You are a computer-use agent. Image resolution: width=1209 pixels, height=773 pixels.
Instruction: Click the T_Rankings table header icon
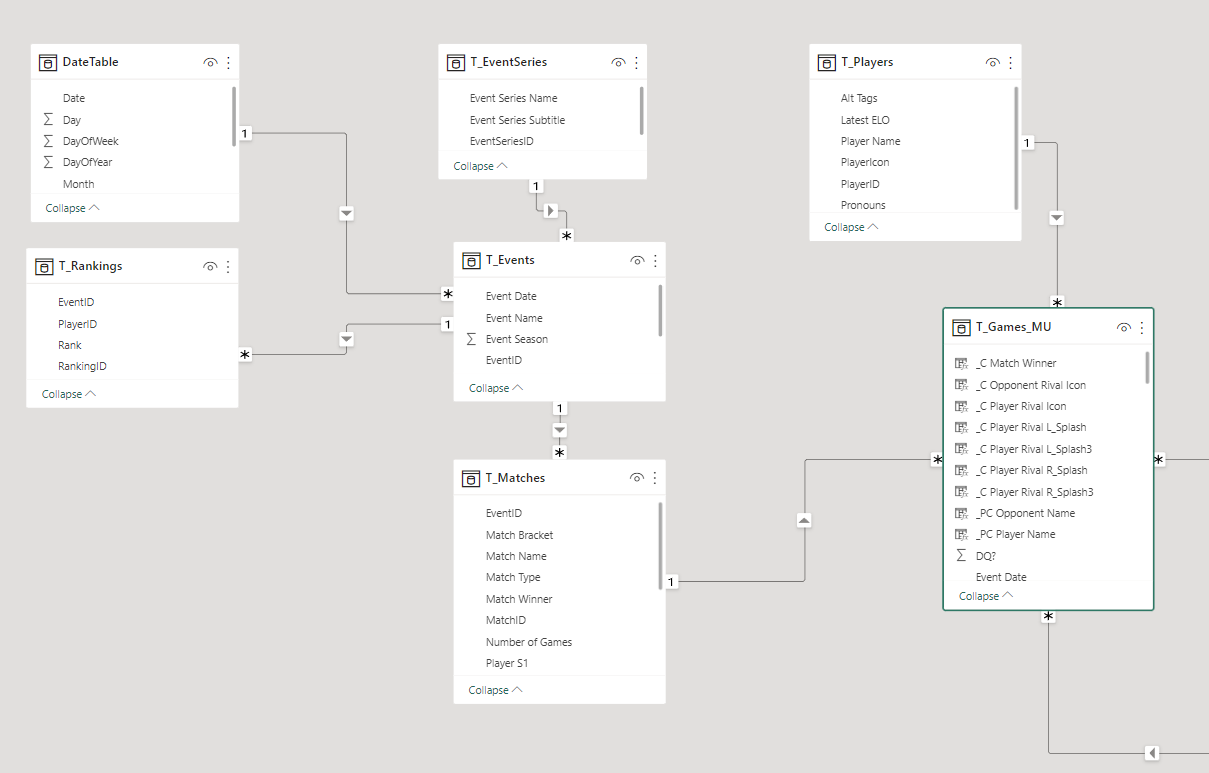click(44, 266)
